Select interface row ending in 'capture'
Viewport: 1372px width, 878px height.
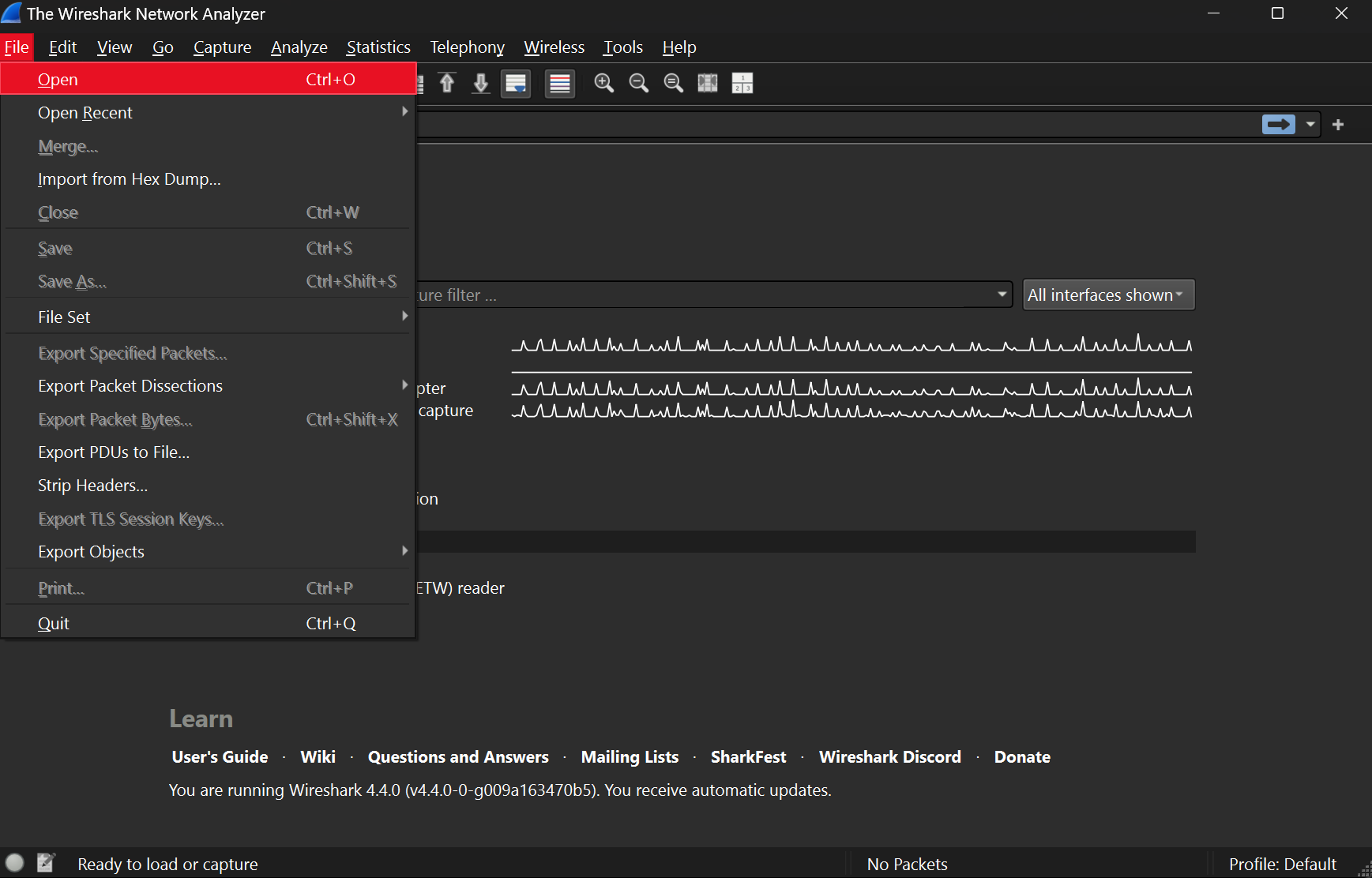[x=806, y=411]
